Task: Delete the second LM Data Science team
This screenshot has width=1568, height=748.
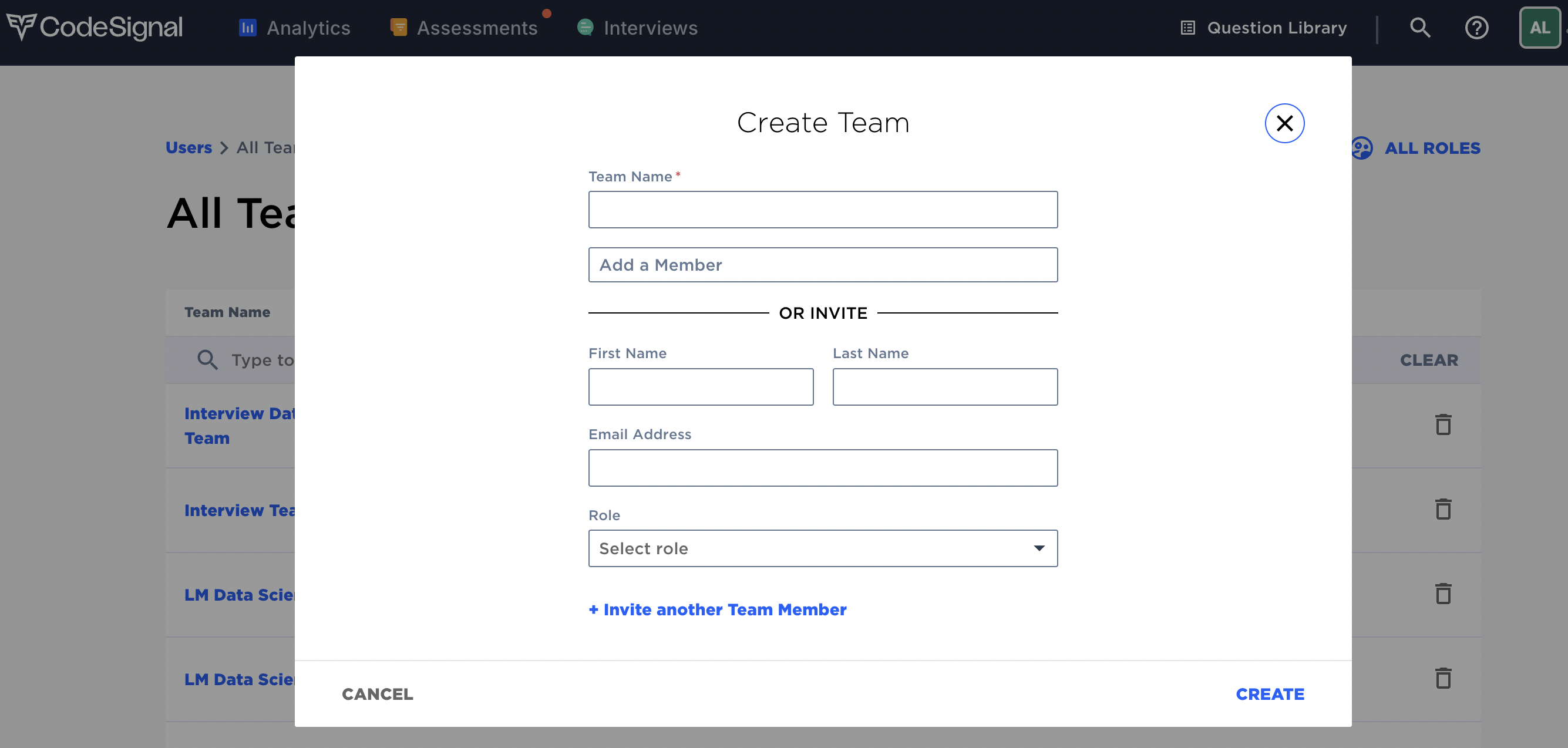Action: pos(1443,679)
